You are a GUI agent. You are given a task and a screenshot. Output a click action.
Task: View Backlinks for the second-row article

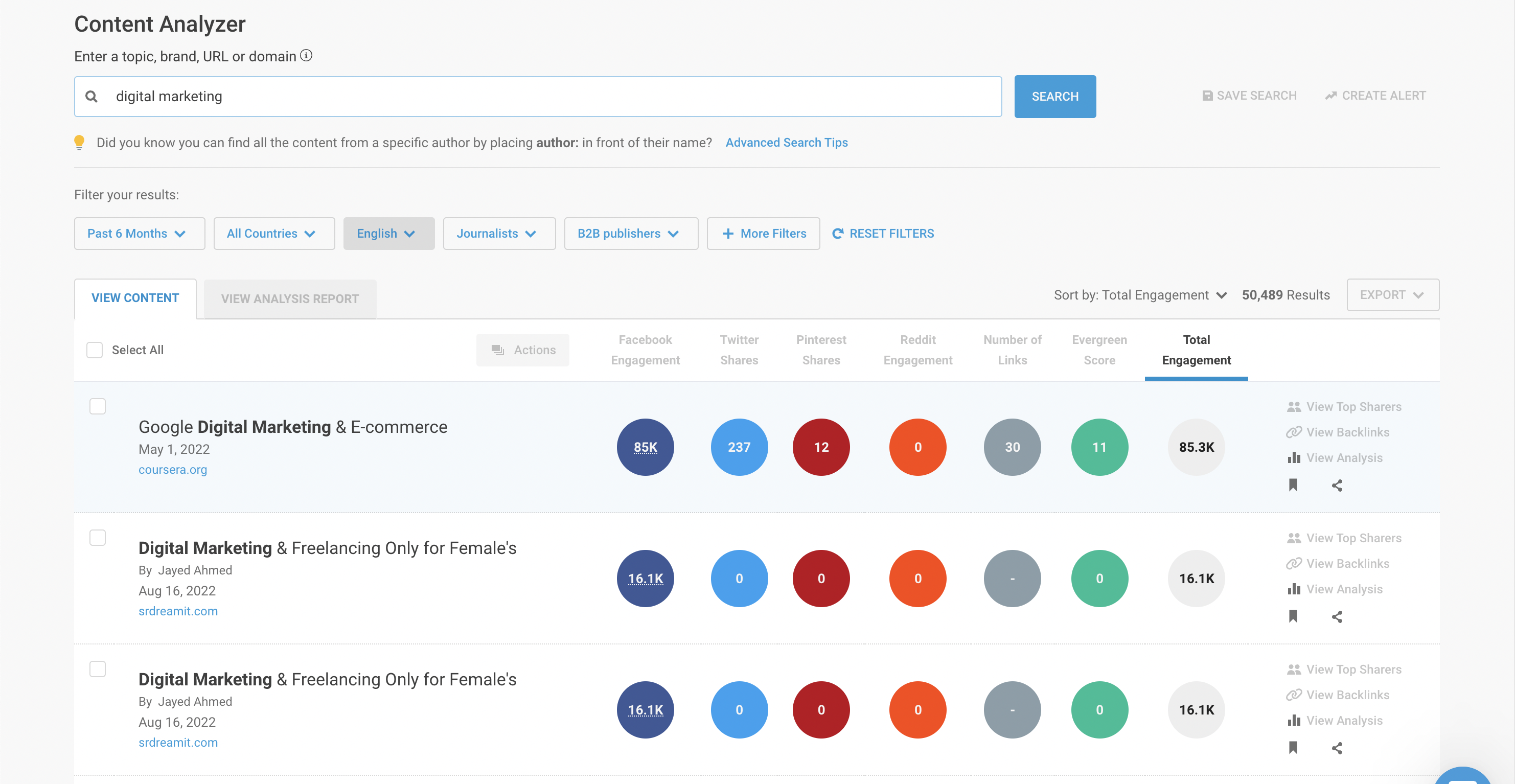click(1338, 563)
